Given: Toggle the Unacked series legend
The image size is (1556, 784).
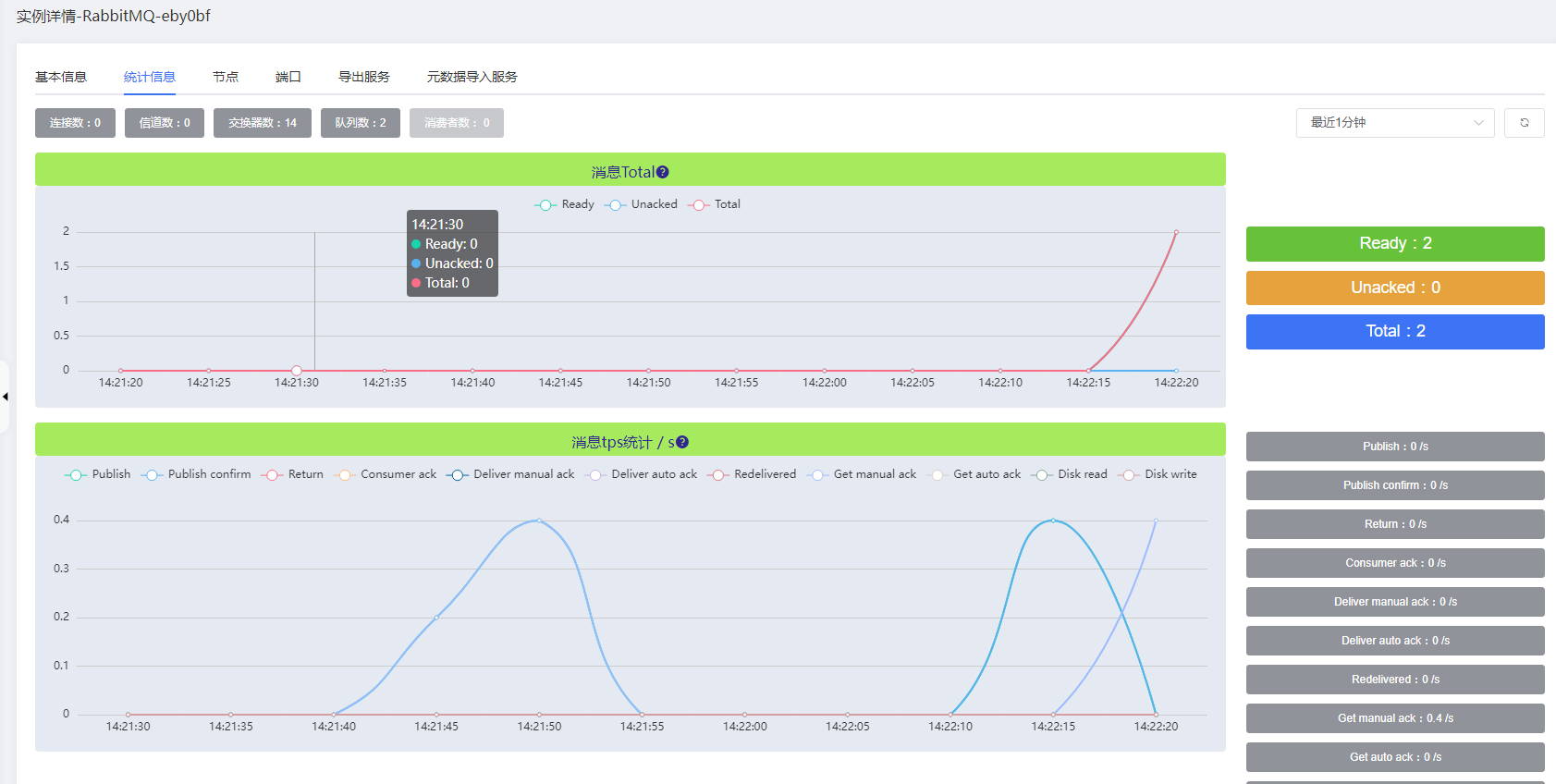Looking at the screenshot, I should [x=642, y=204].
